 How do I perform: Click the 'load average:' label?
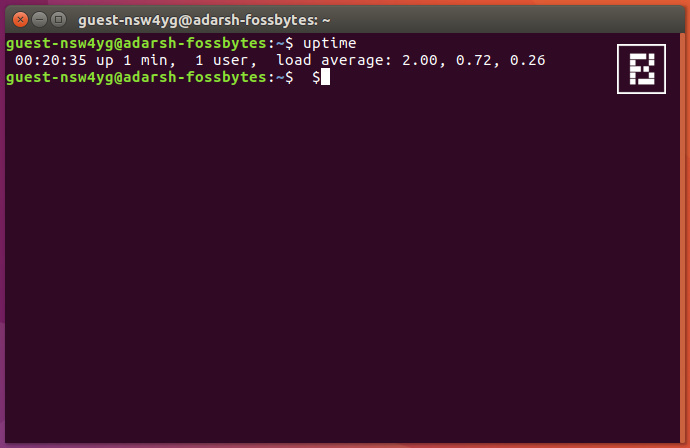[334, 60]
